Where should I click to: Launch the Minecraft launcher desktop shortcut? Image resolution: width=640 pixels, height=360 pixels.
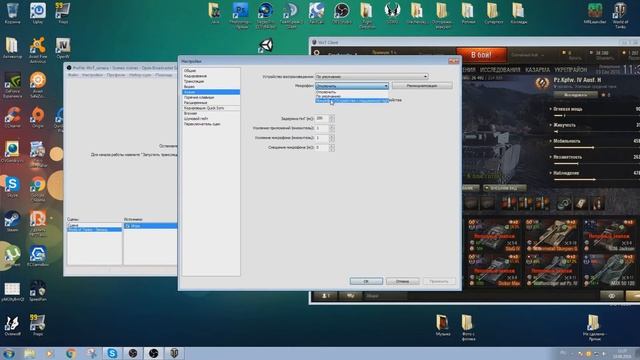pyautogui.click(x=595, y=13)
